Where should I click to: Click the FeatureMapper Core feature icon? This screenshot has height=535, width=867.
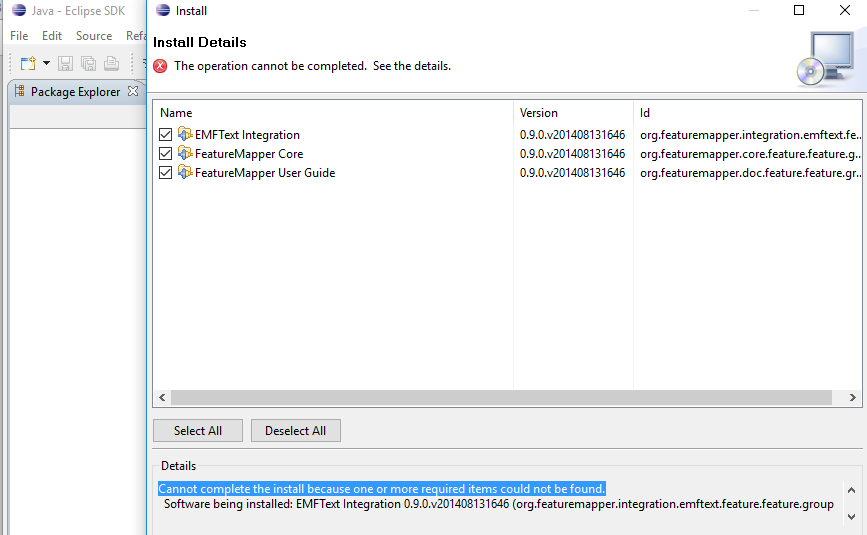click(185, 153)
